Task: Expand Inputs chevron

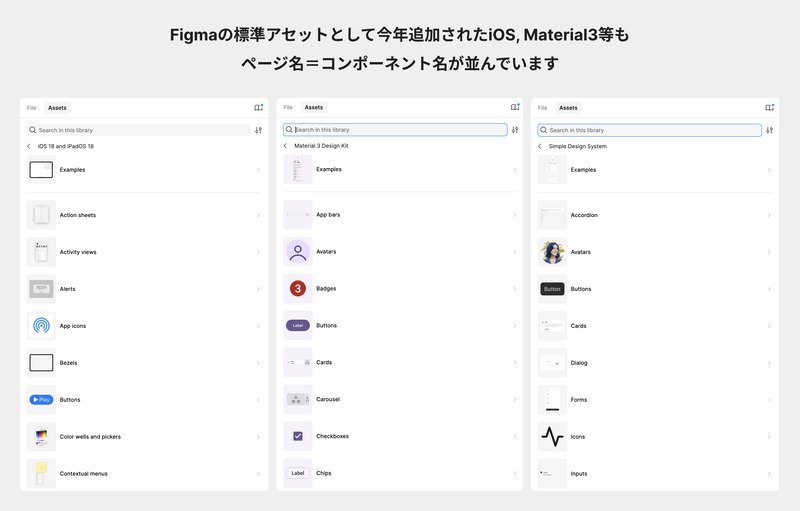Action: pyautogui.click(x=769, y=474)
